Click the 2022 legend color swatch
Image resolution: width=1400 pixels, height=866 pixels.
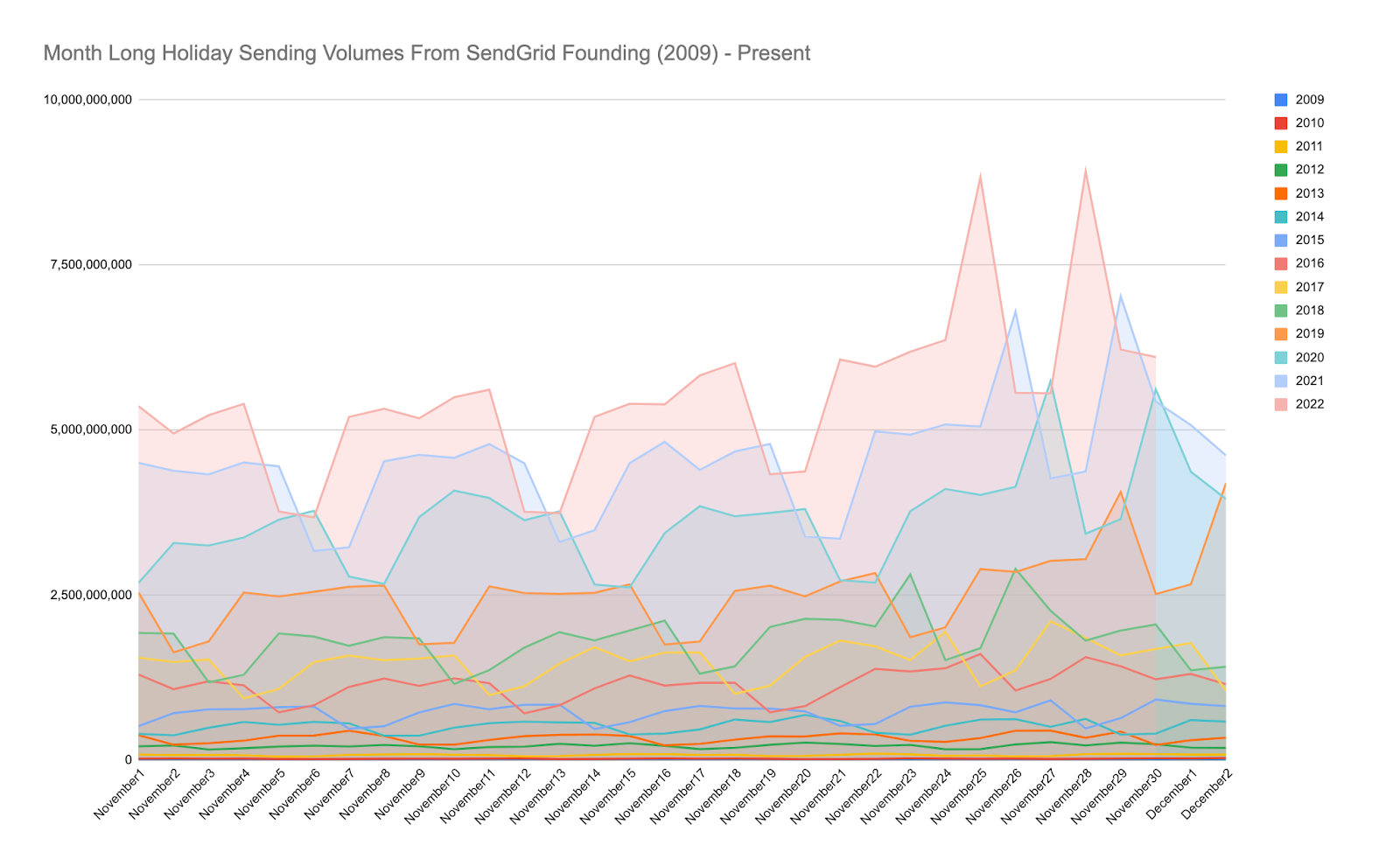click(1281, 404)
